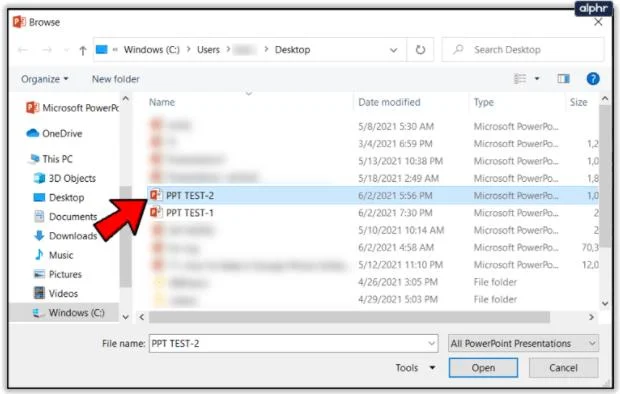620x394 pixels.
Task: Select the PPT TEST-1 file name
Action: pos(190,213)
